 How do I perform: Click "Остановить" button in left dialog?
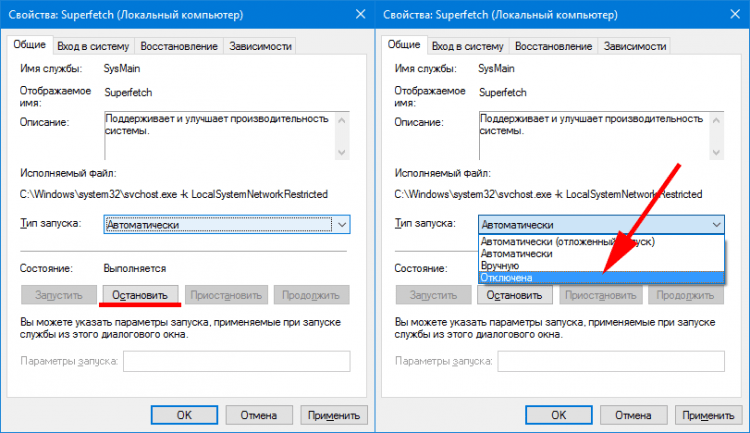pyautogui.click(x=140, y=295)
